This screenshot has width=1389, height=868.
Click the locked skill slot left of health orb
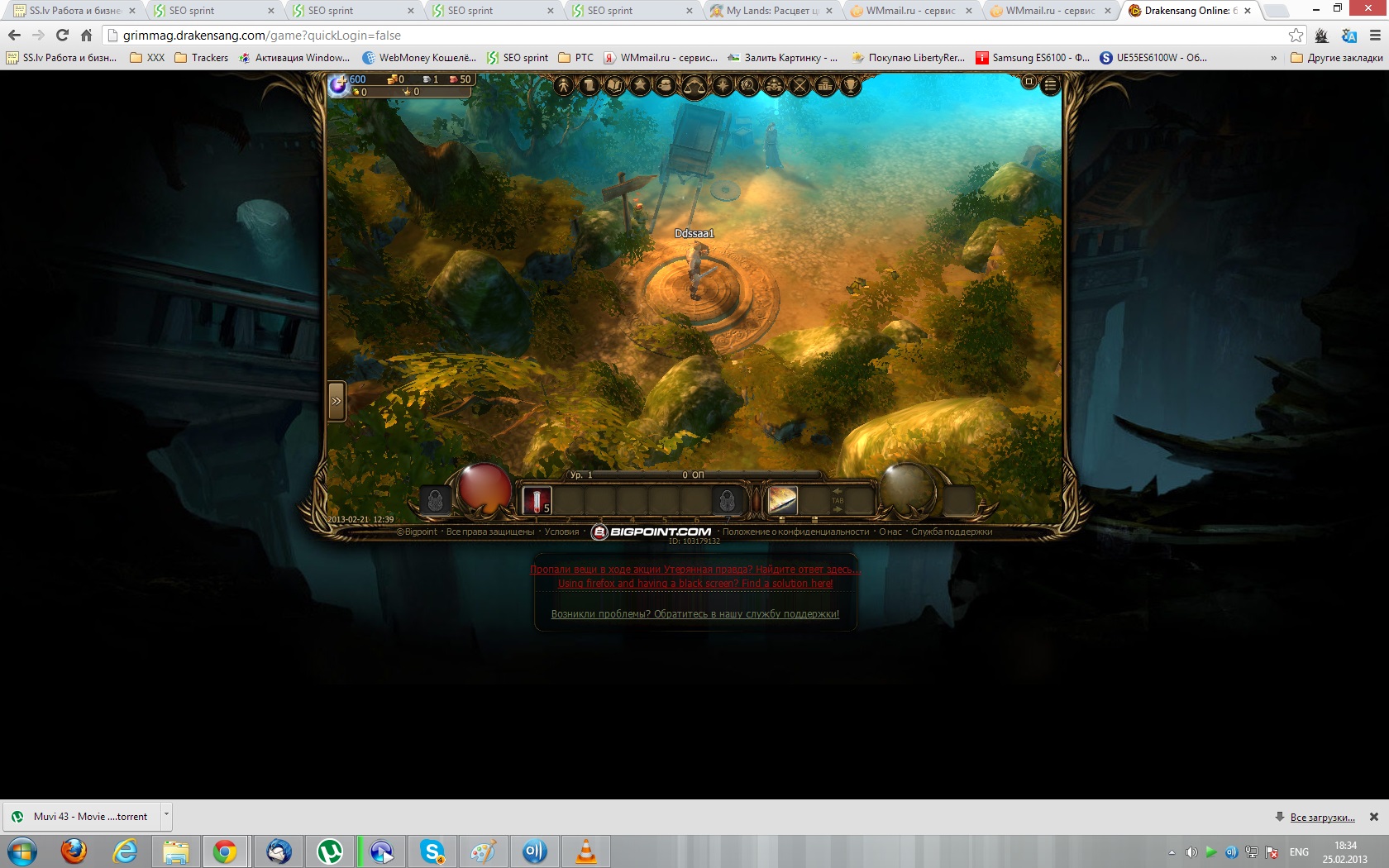(435, 500)
